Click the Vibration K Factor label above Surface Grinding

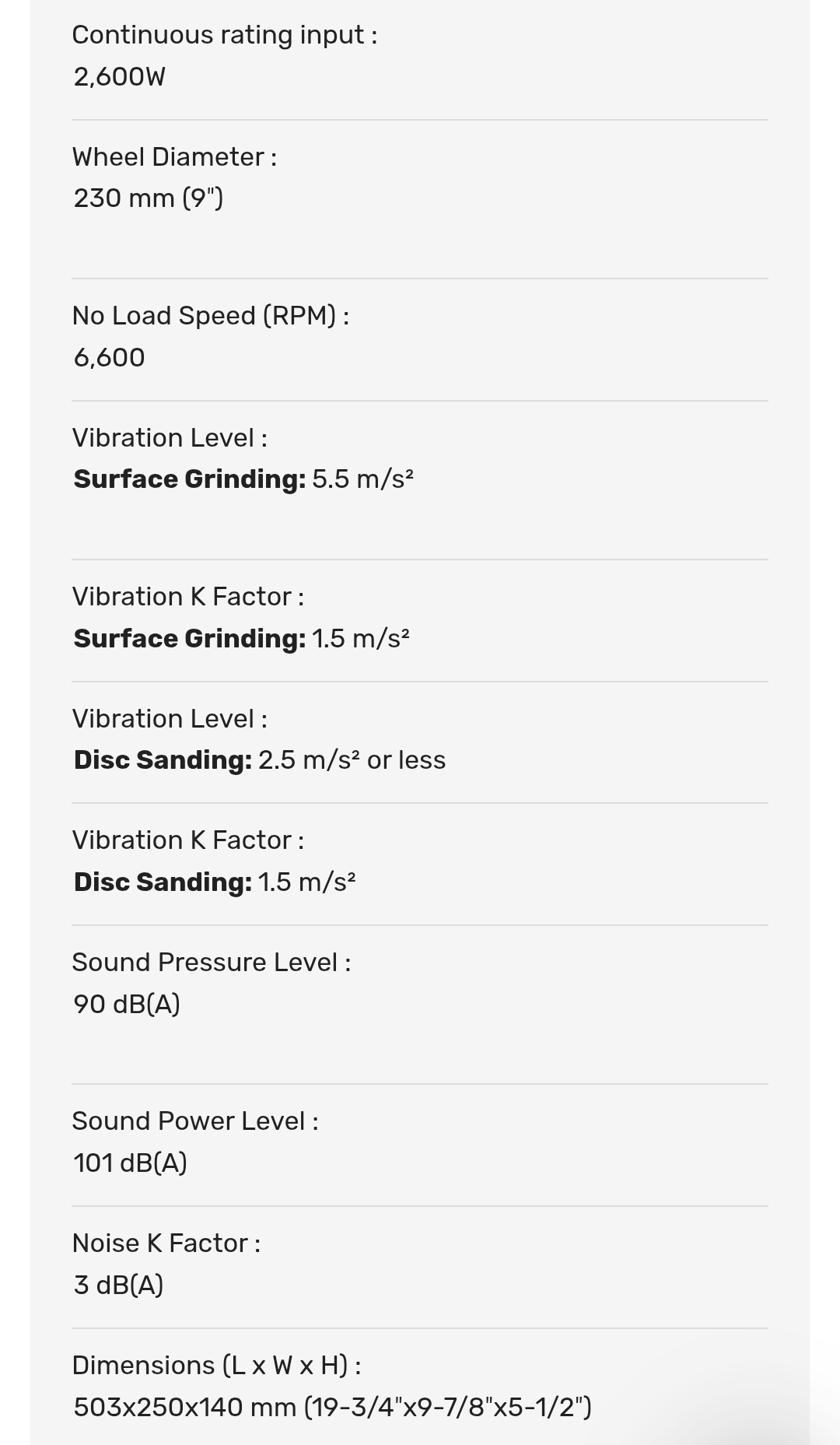click(187, 597)
